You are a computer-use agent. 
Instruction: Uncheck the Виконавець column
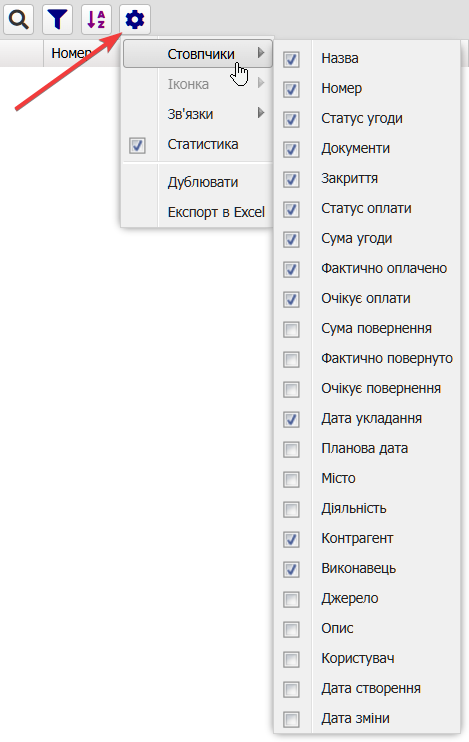[291, 569]
